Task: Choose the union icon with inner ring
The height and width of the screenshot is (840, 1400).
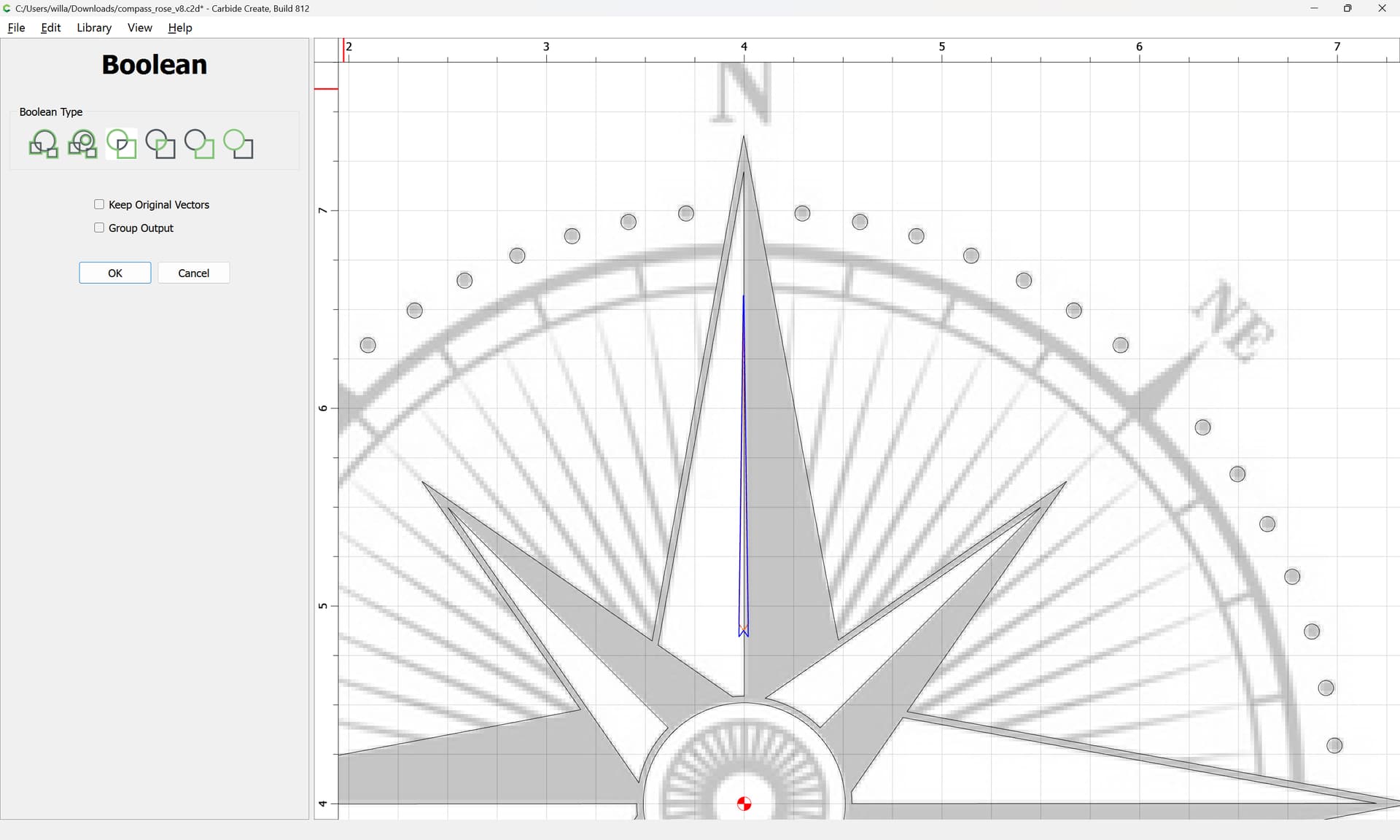Action: click(x=82, y=144)
